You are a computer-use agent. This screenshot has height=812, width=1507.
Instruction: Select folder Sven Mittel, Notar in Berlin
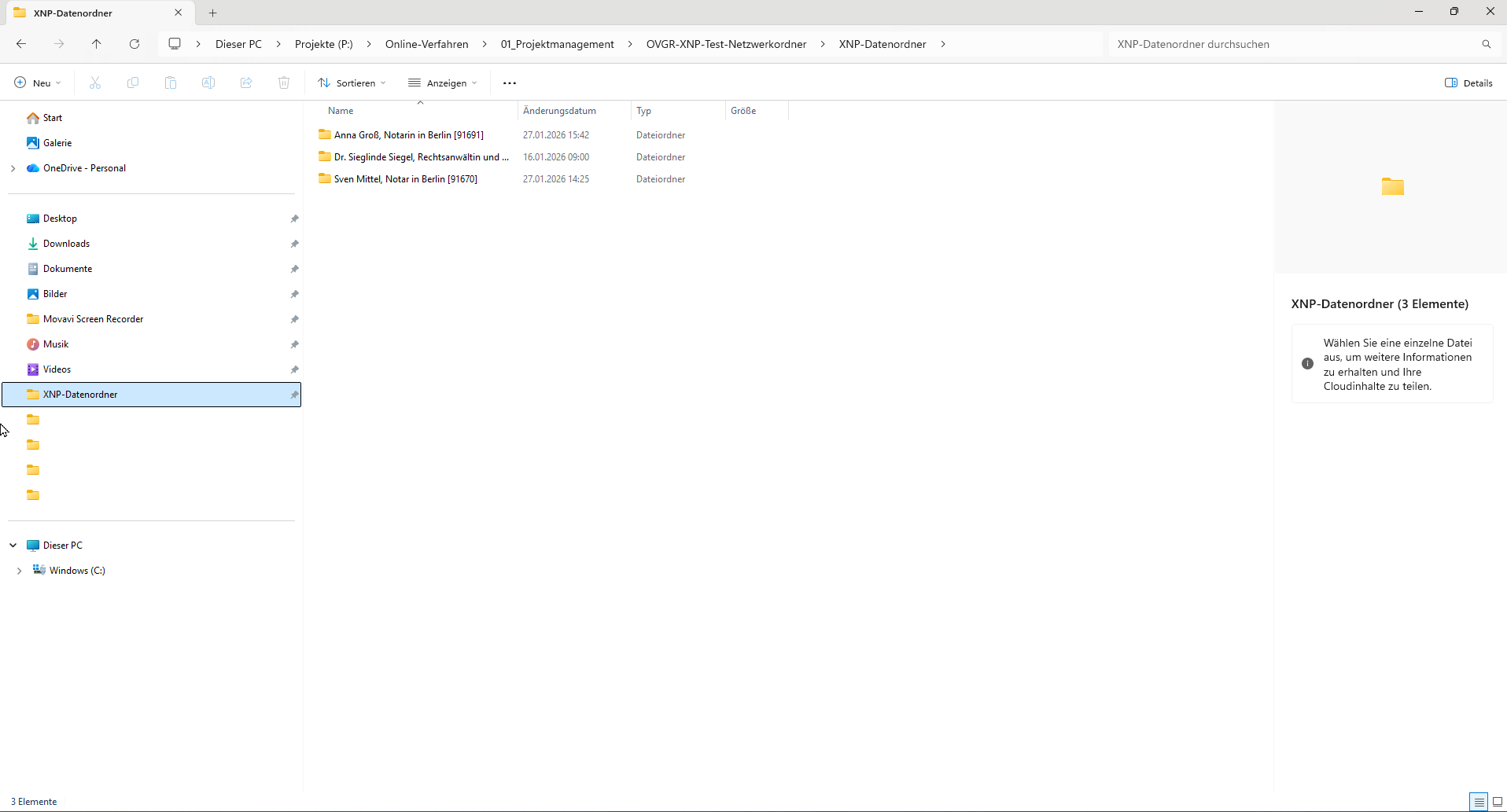pos(405,179)
